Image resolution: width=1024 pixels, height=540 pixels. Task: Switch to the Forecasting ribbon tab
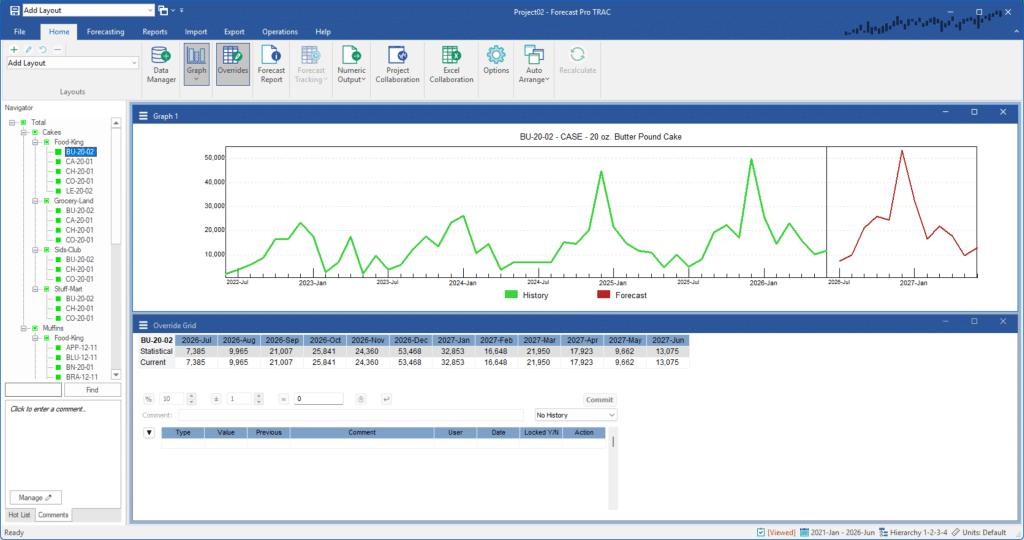[x=105, y=32]
